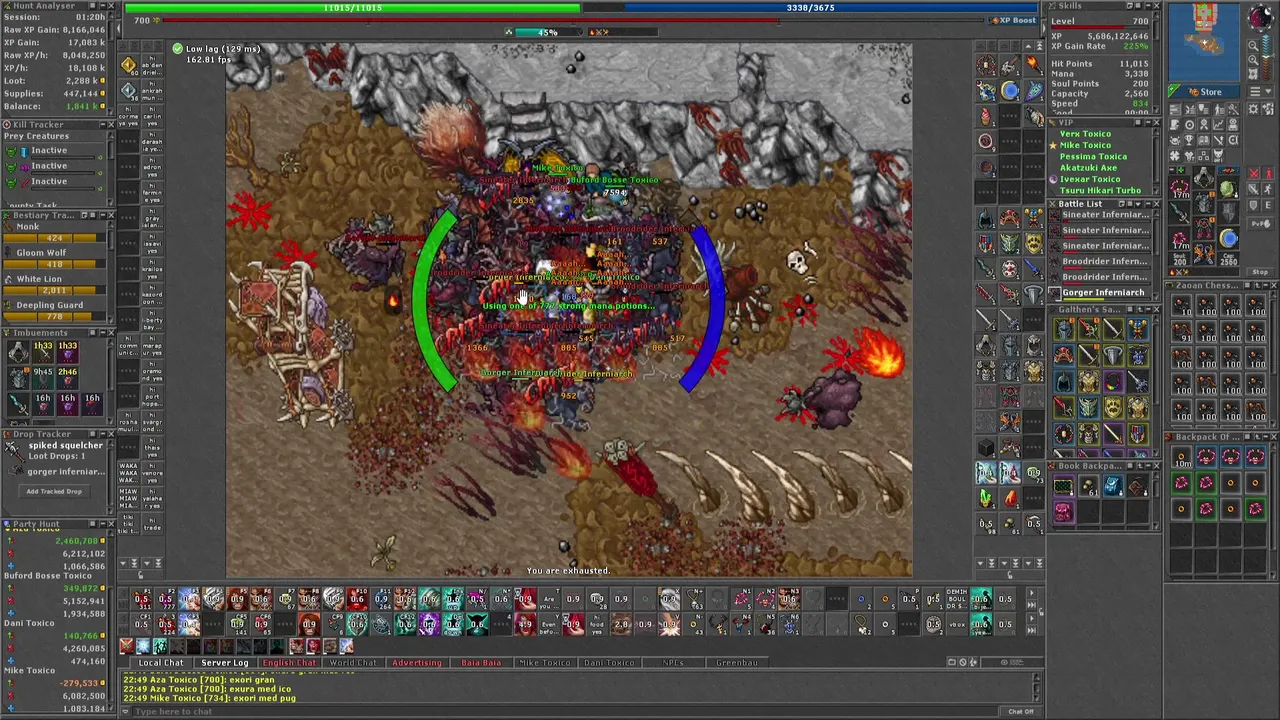Click the four-leaf clover icon in sidebar
1280x720 pixels.
[1175, 155]
